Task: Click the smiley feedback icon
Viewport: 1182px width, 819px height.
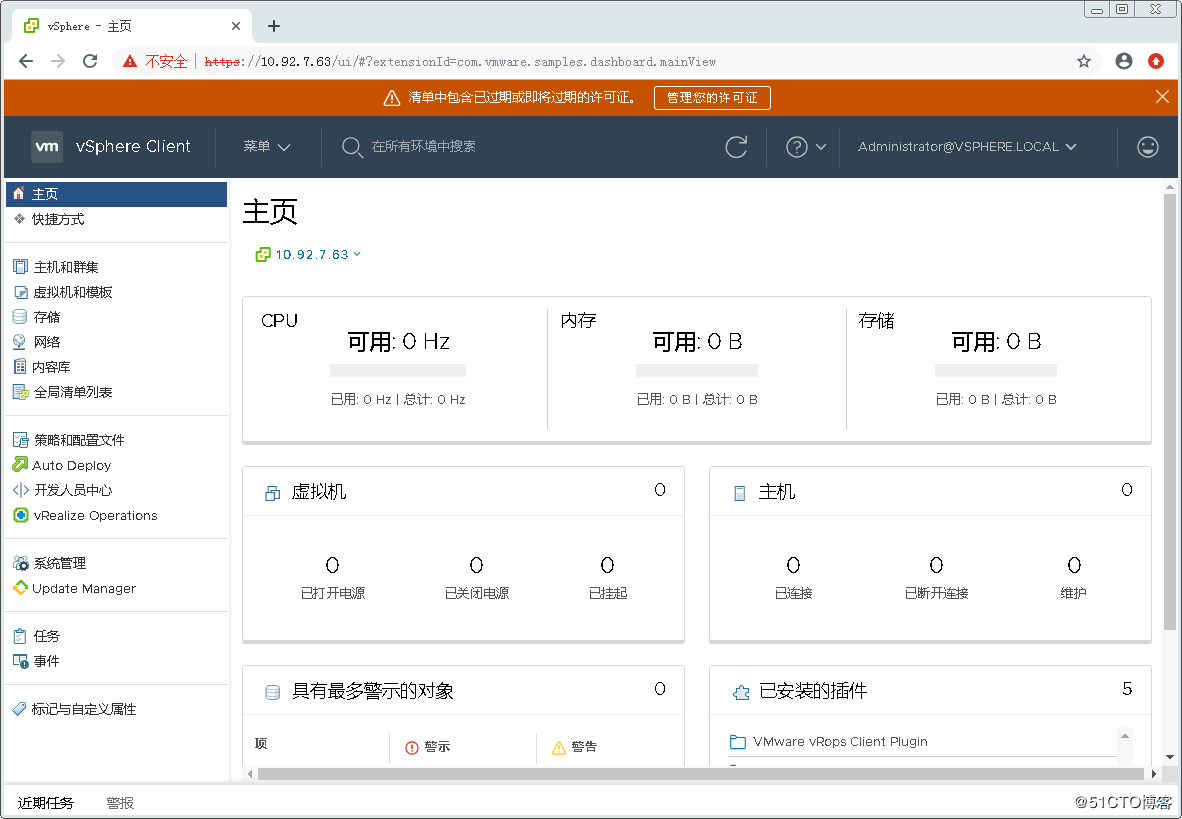Action: pos(1147,146)
